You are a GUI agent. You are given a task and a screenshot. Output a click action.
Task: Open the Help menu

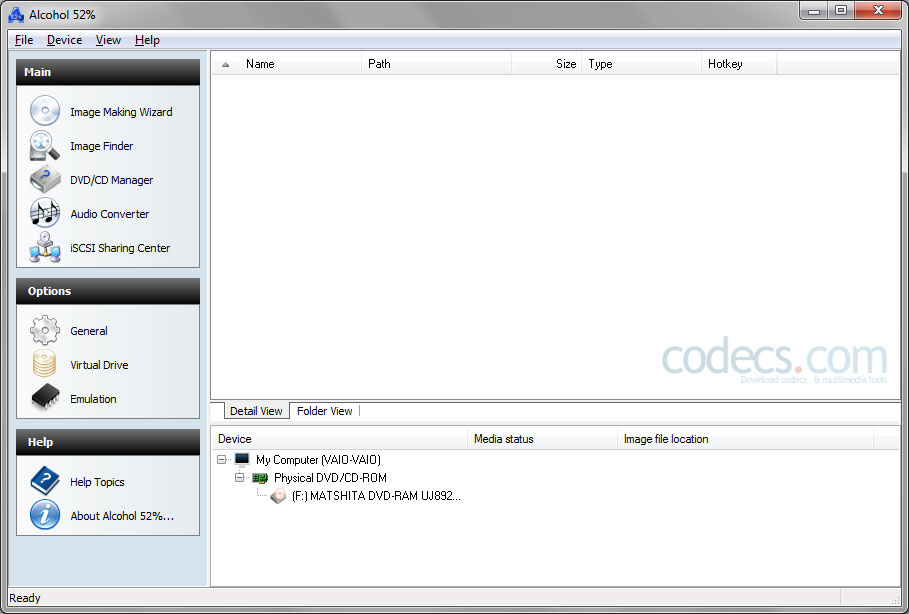click(x=147, y=40)
